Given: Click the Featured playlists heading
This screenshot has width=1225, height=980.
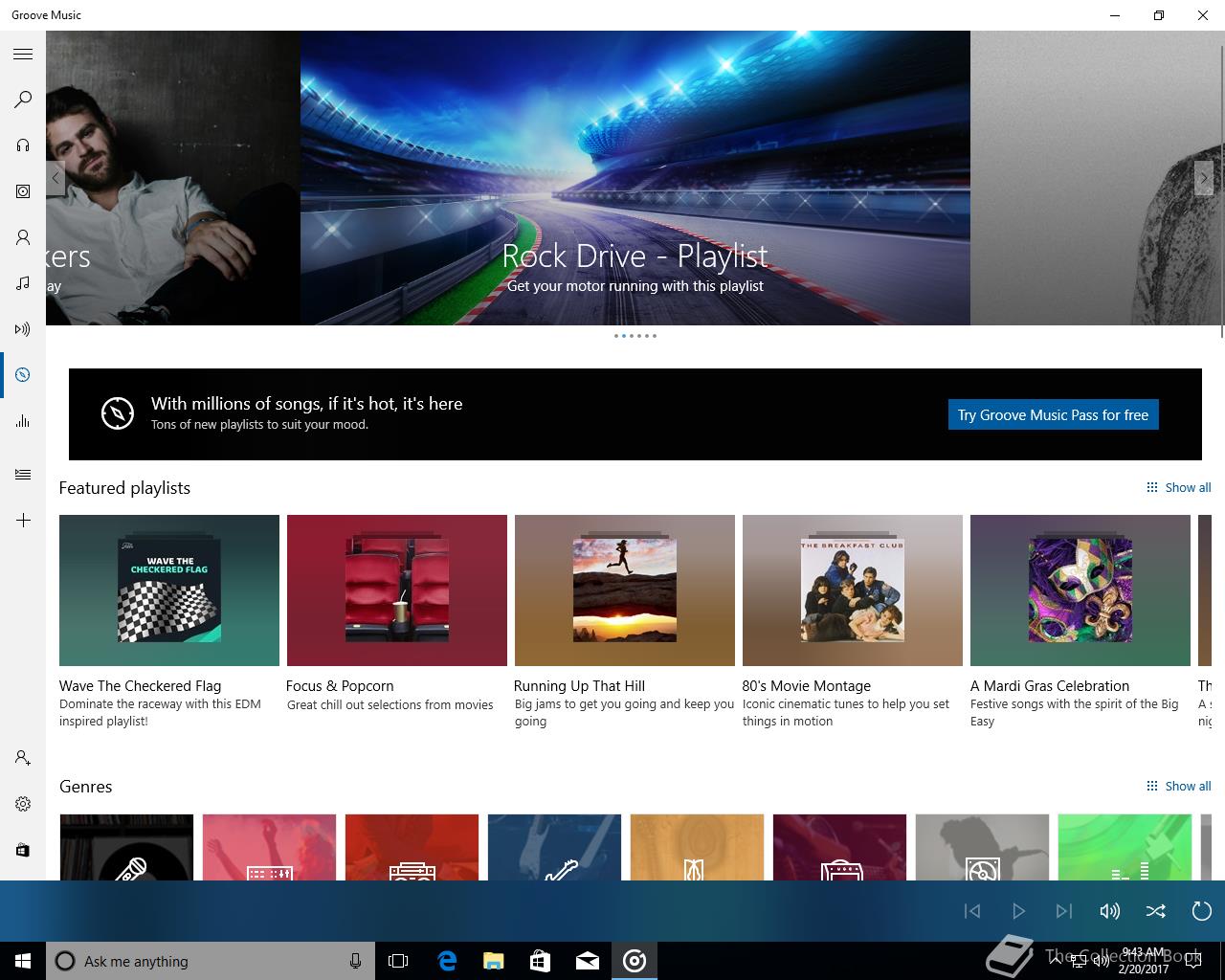Looking at the screenshot, I should point(124,487).
